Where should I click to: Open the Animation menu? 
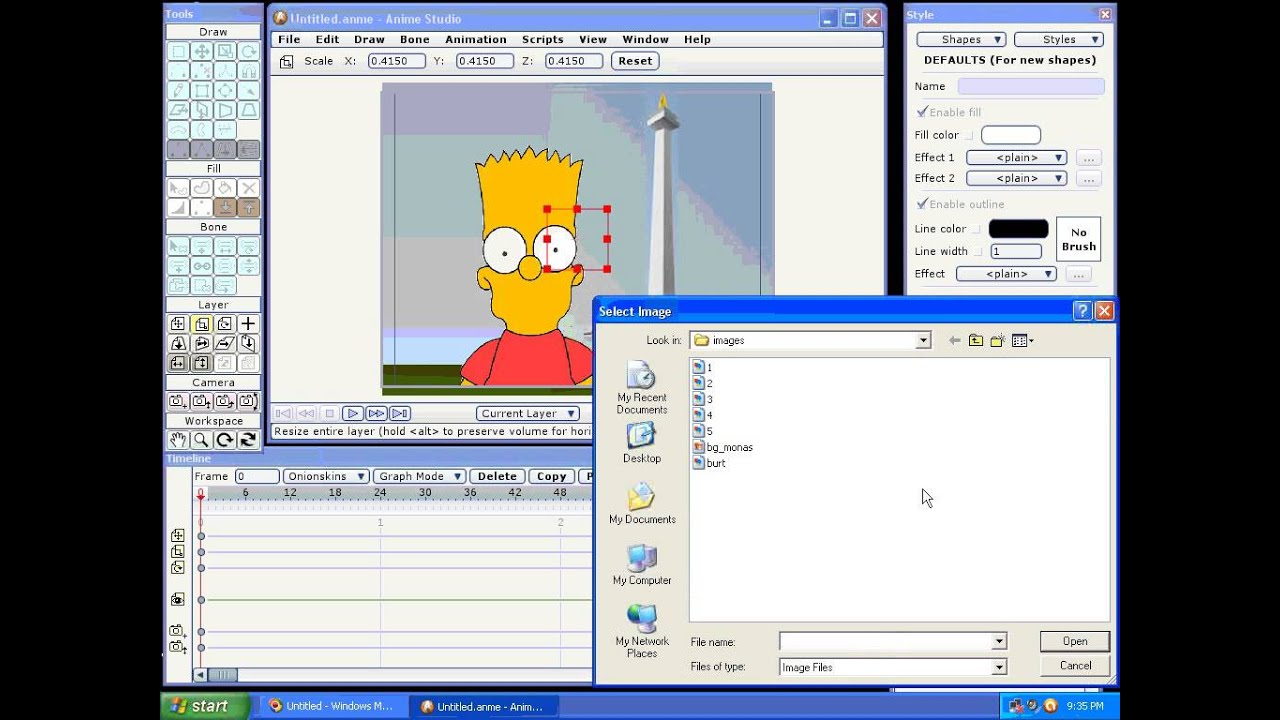tap(475, 39)
